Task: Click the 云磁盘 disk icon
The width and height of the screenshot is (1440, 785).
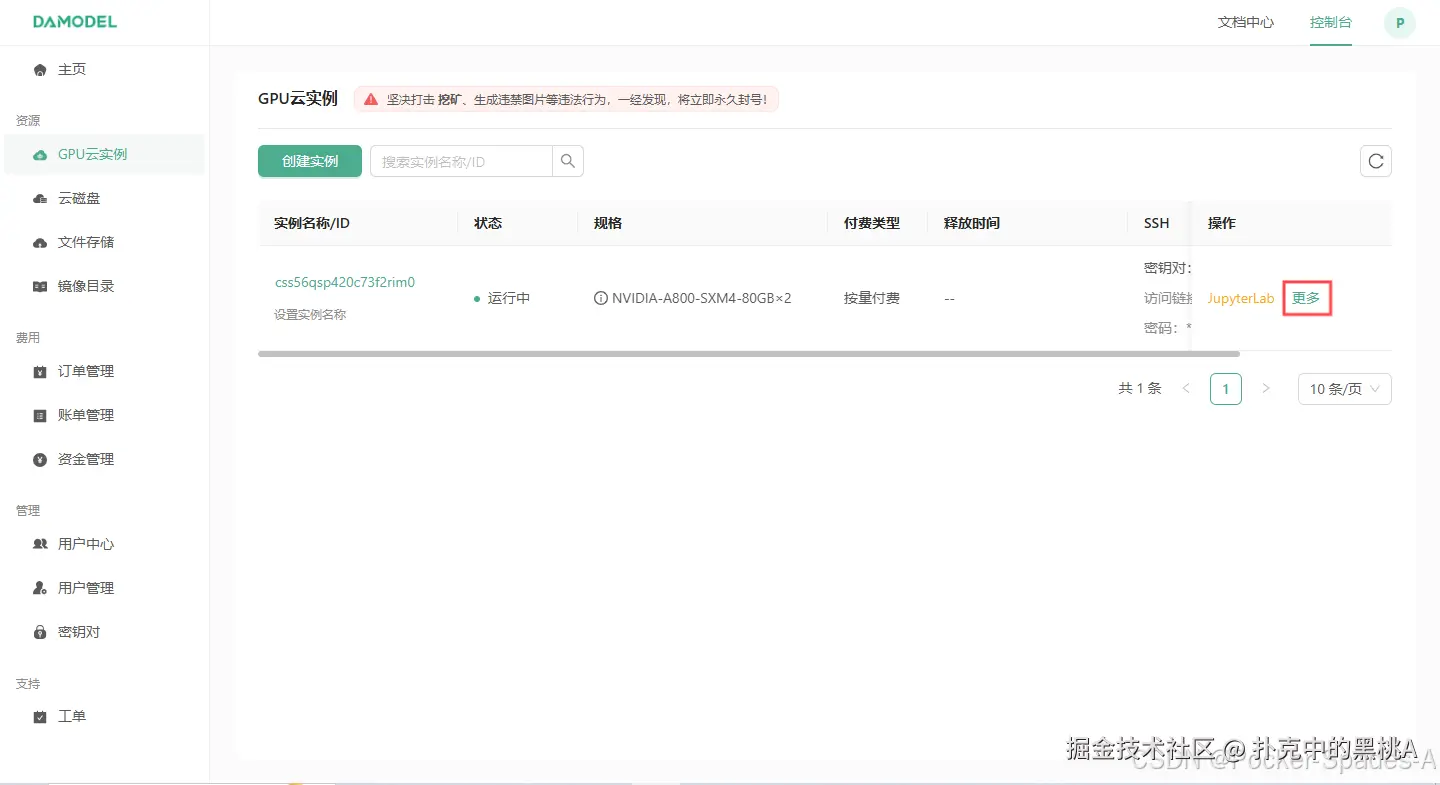Action: (40, 199)
